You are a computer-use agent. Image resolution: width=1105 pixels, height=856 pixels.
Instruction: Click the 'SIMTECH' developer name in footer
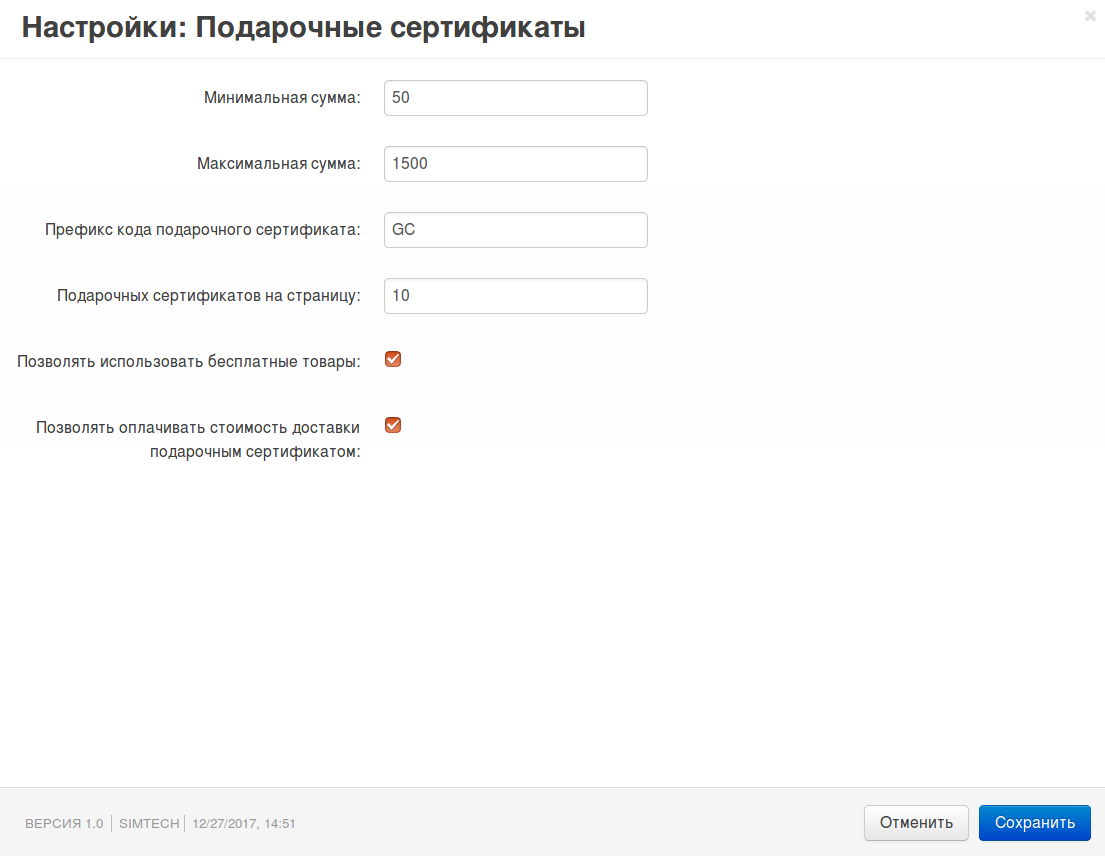149,824
